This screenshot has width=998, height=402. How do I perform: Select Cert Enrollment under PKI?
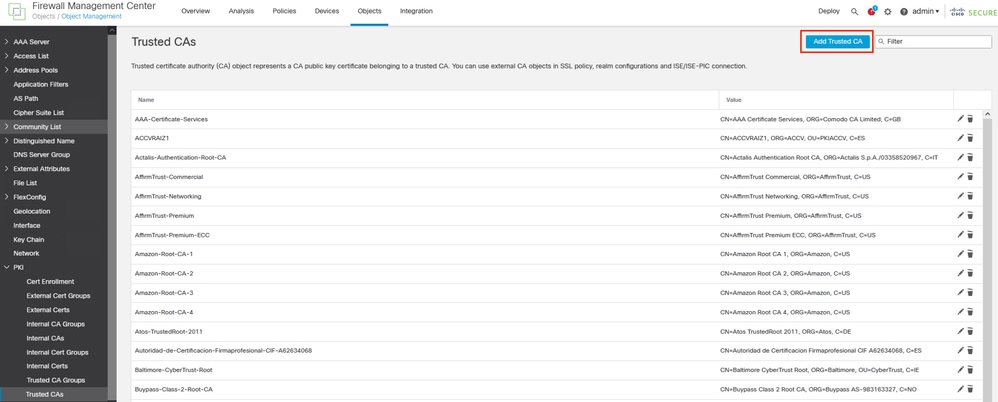[x=50, y=282]
